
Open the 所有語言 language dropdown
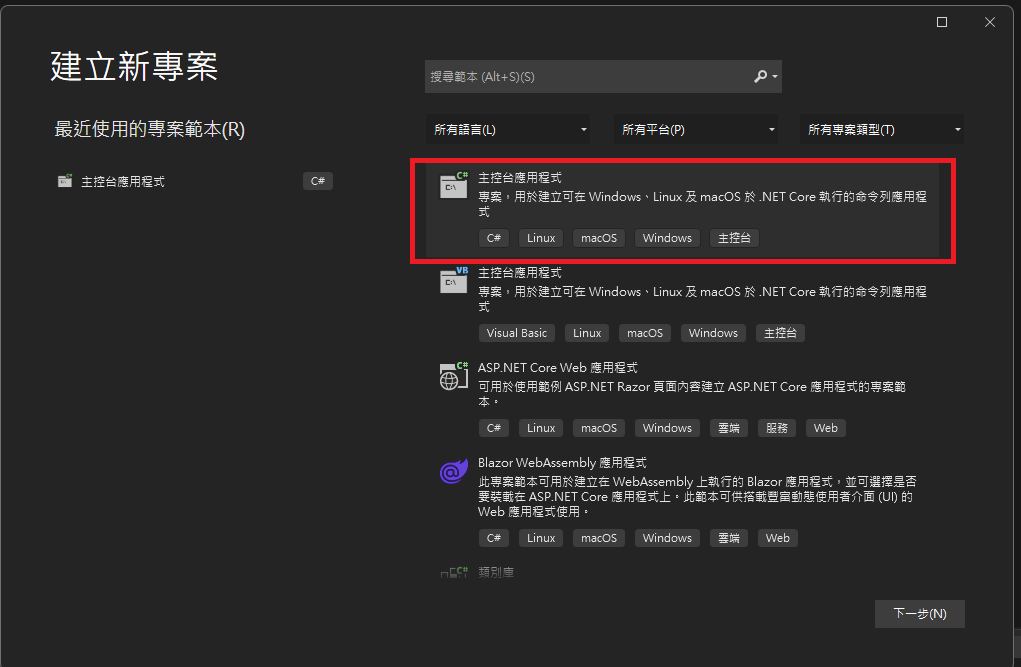pyautogui.click(x=507, y=130)
